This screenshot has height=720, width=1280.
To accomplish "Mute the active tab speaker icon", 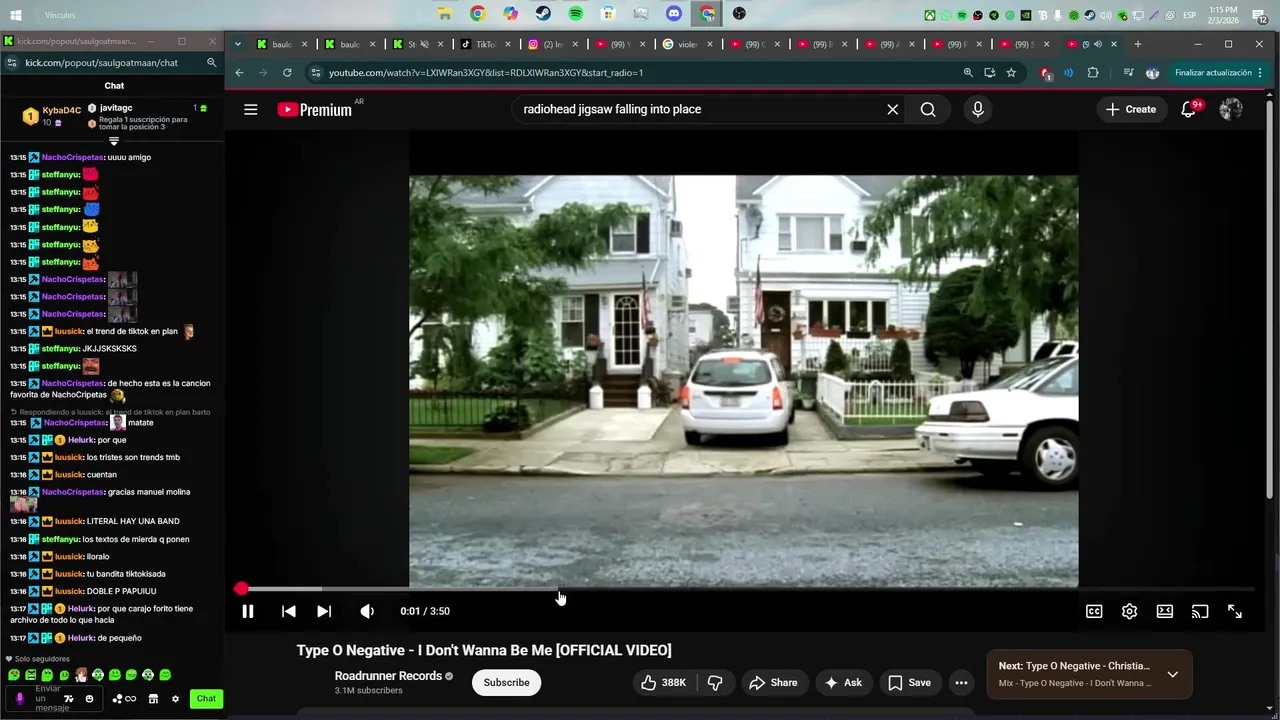I will tap(1097, 44).
